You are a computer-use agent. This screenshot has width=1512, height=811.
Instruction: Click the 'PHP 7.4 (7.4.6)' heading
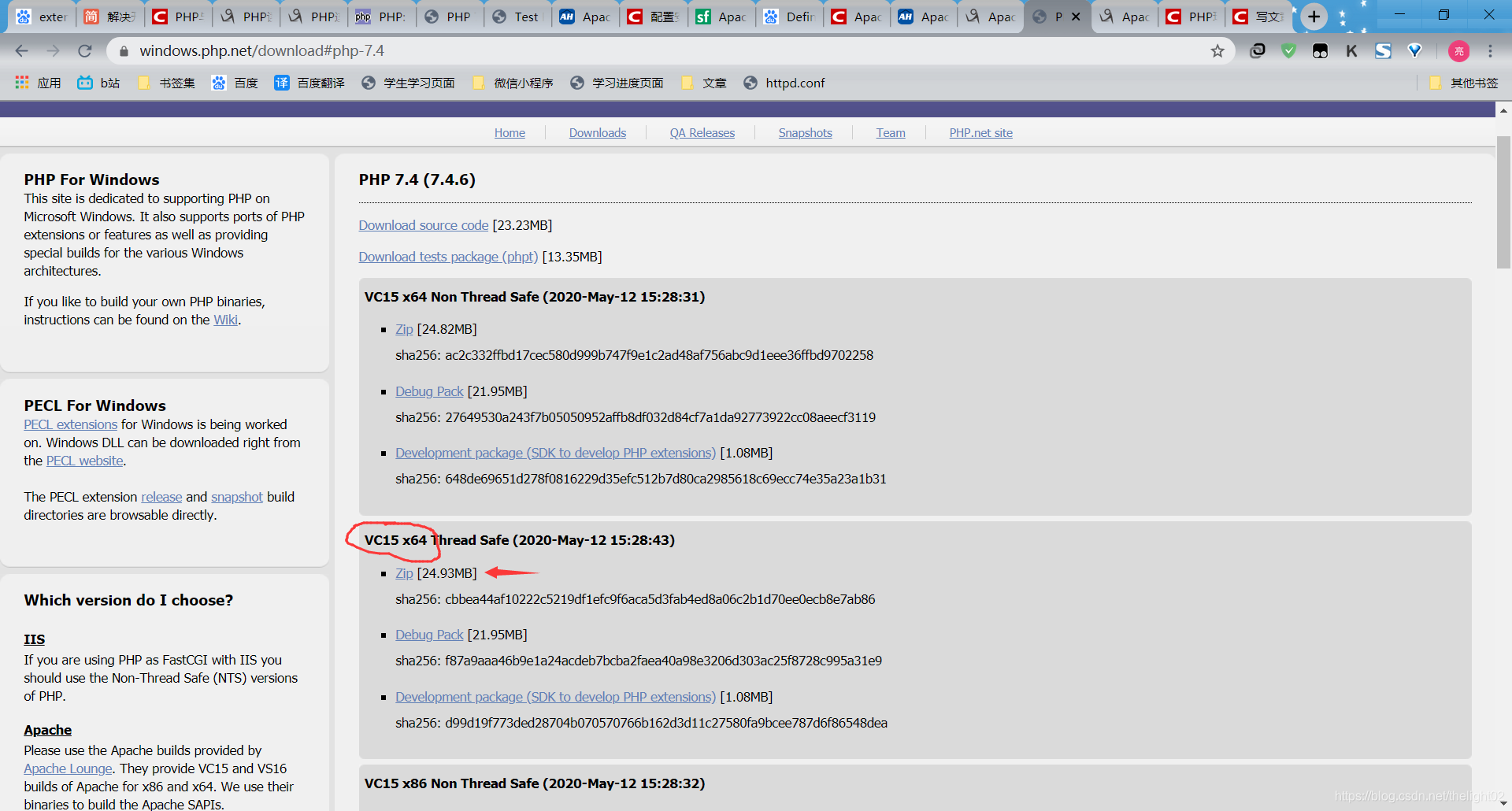click(x=417, y=180)
